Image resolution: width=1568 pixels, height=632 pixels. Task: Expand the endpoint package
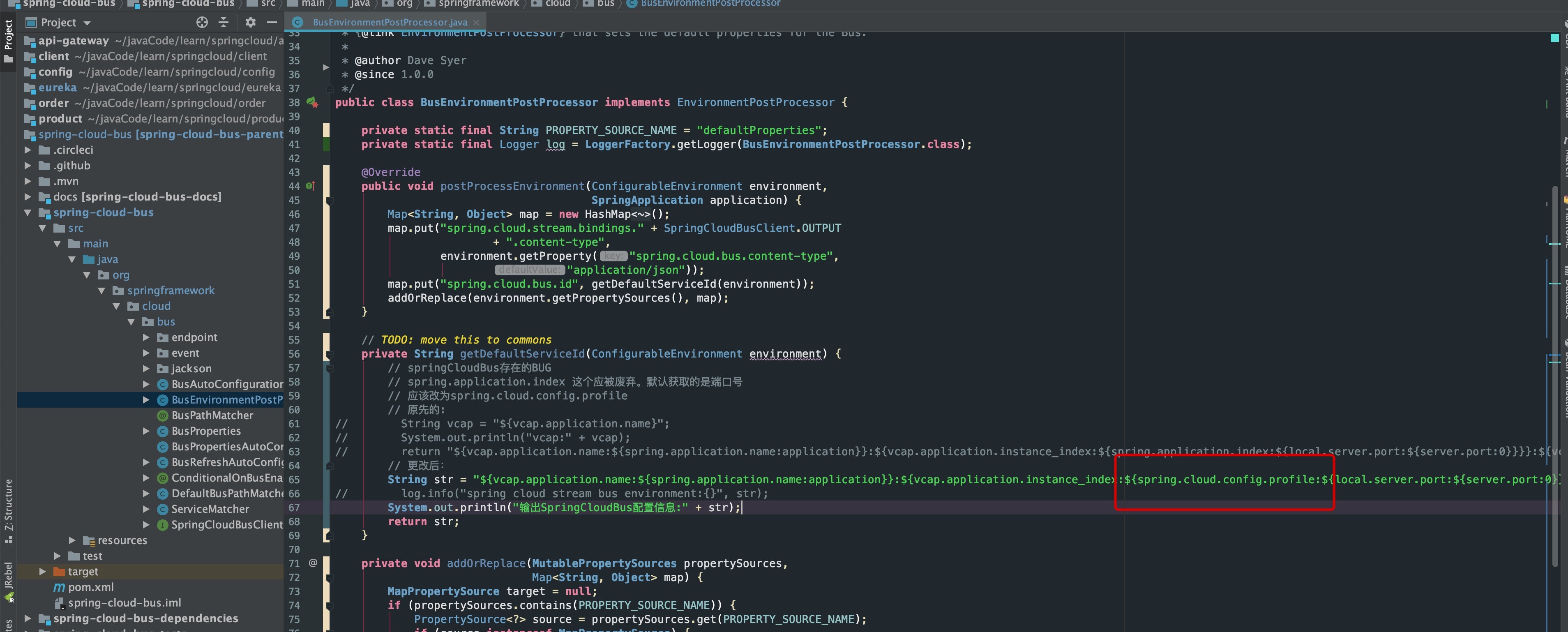pyautogui.click(x=146, y=337)
